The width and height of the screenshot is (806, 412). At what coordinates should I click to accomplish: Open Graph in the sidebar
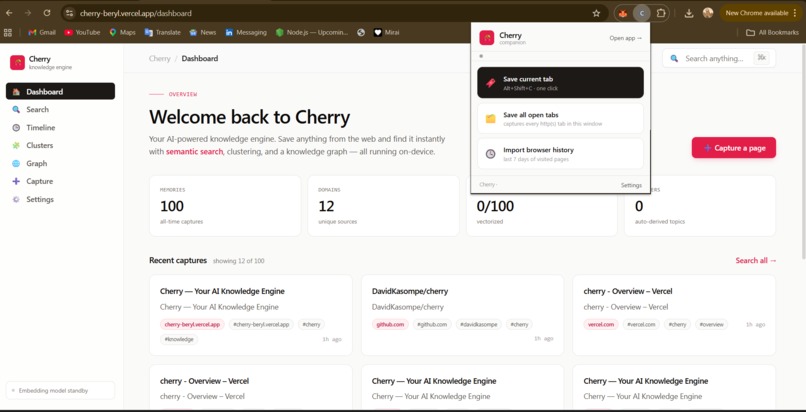pos(60,163)
